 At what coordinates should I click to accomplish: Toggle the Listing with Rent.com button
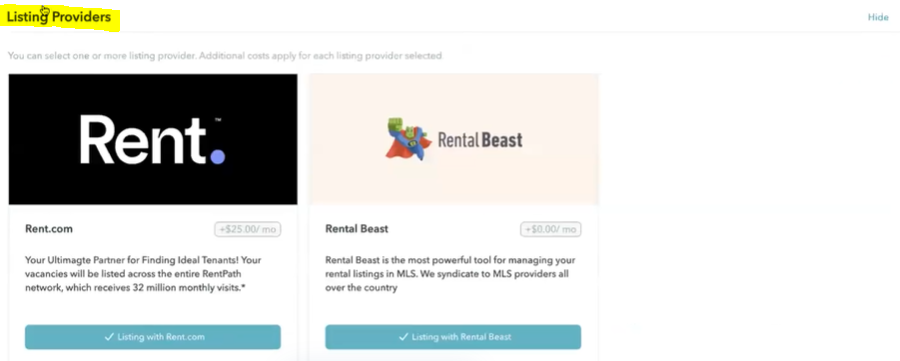[x=153, y=337]
